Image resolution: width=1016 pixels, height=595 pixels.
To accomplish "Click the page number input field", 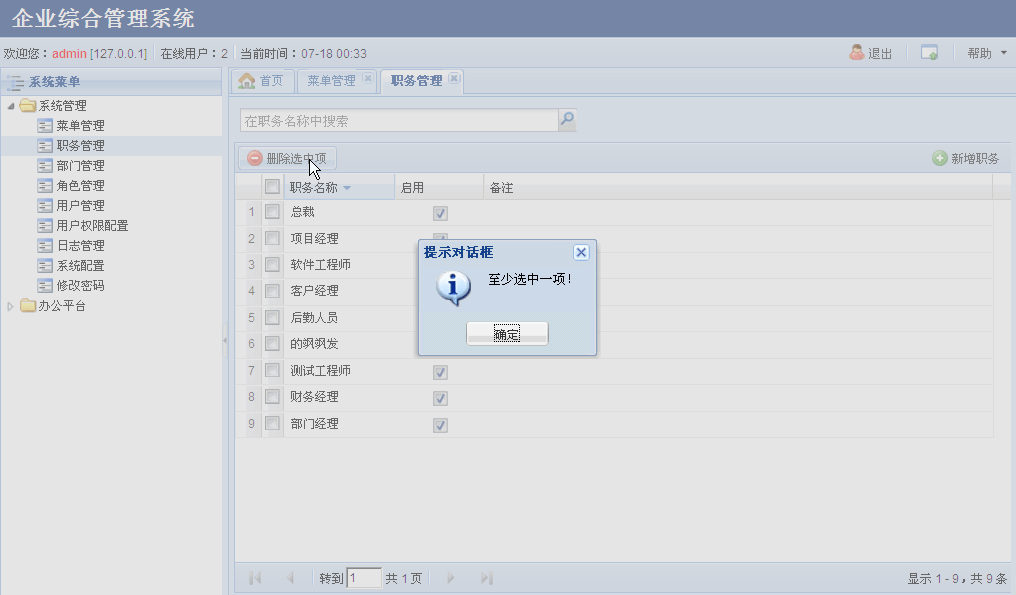I will pyautogui.click(x=364, y=578).
